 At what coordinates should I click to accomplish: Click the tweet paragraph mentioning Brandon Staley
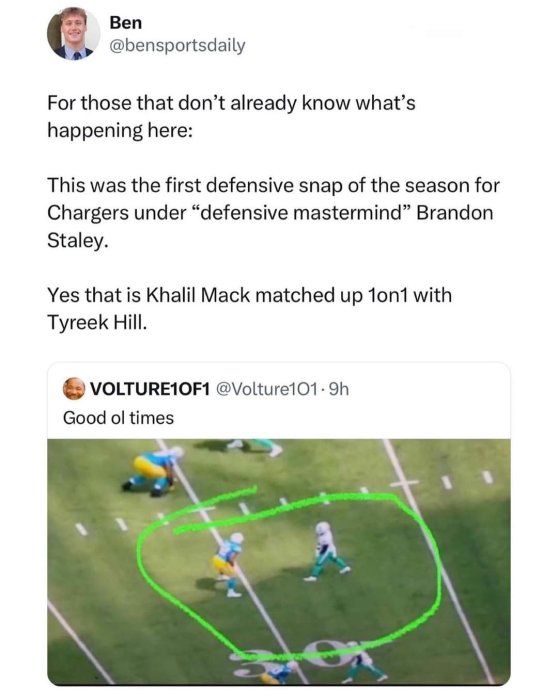click(273, 213)
